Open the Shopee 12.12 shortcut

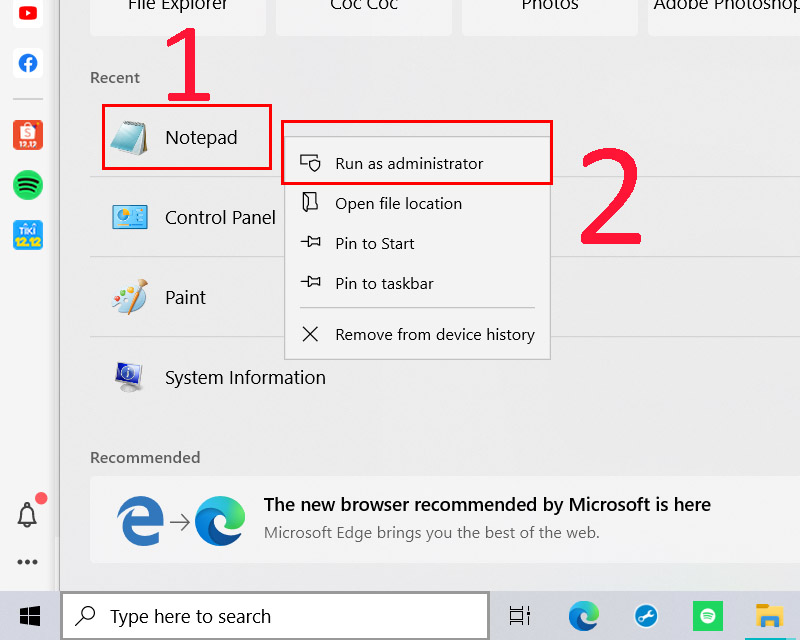tap(27, 134)
